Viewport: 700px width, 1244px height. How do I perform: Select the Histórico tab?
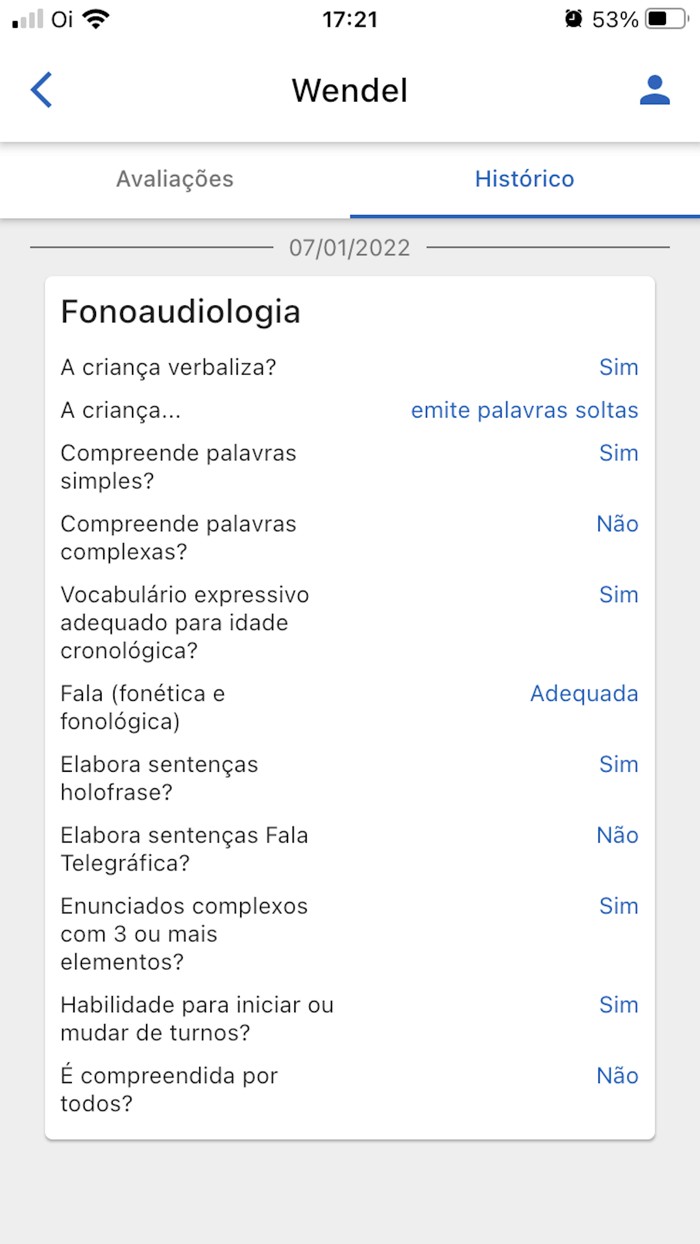click(524, 179)
